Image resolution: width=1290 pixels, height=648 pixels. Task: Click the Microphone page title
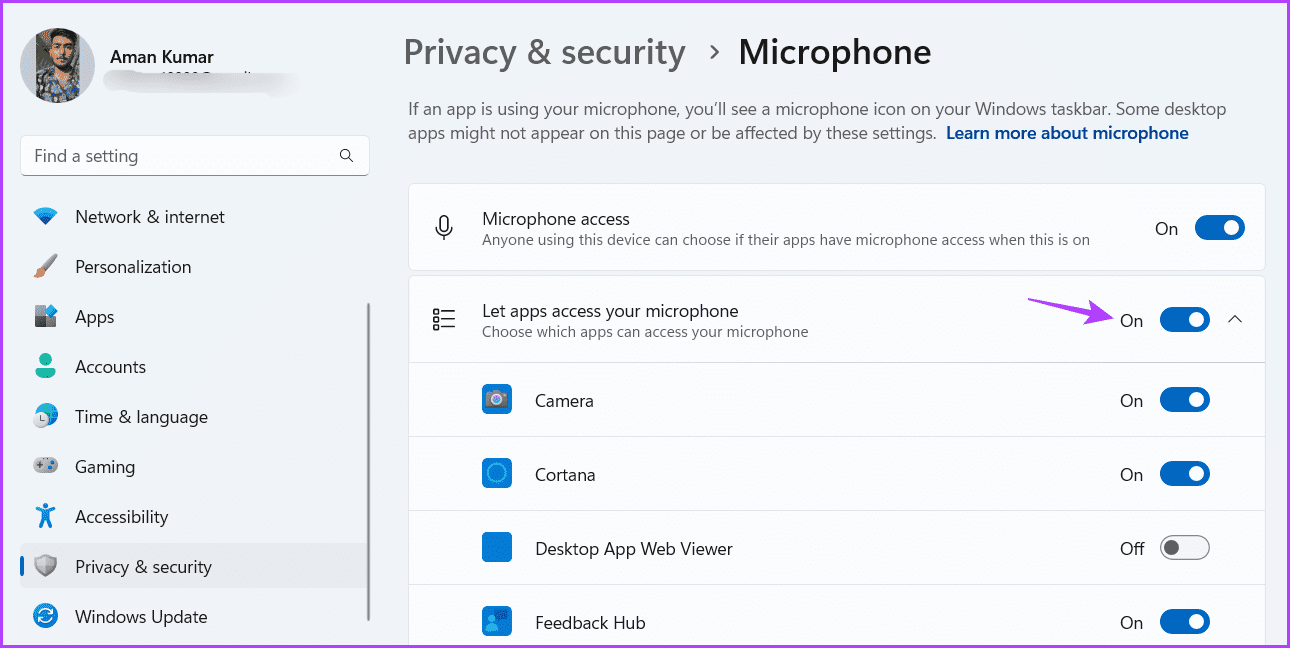[835, 52]
